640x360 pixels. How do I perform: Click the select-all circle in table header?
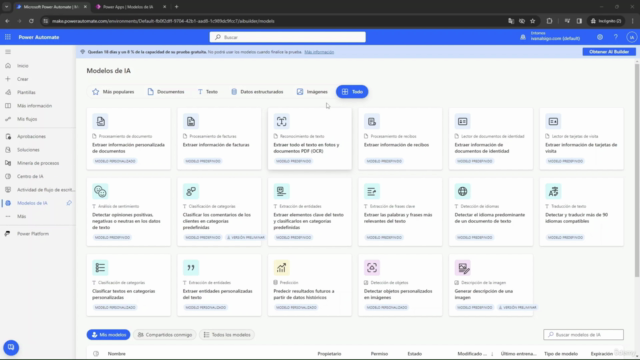[x=96, y=353]
